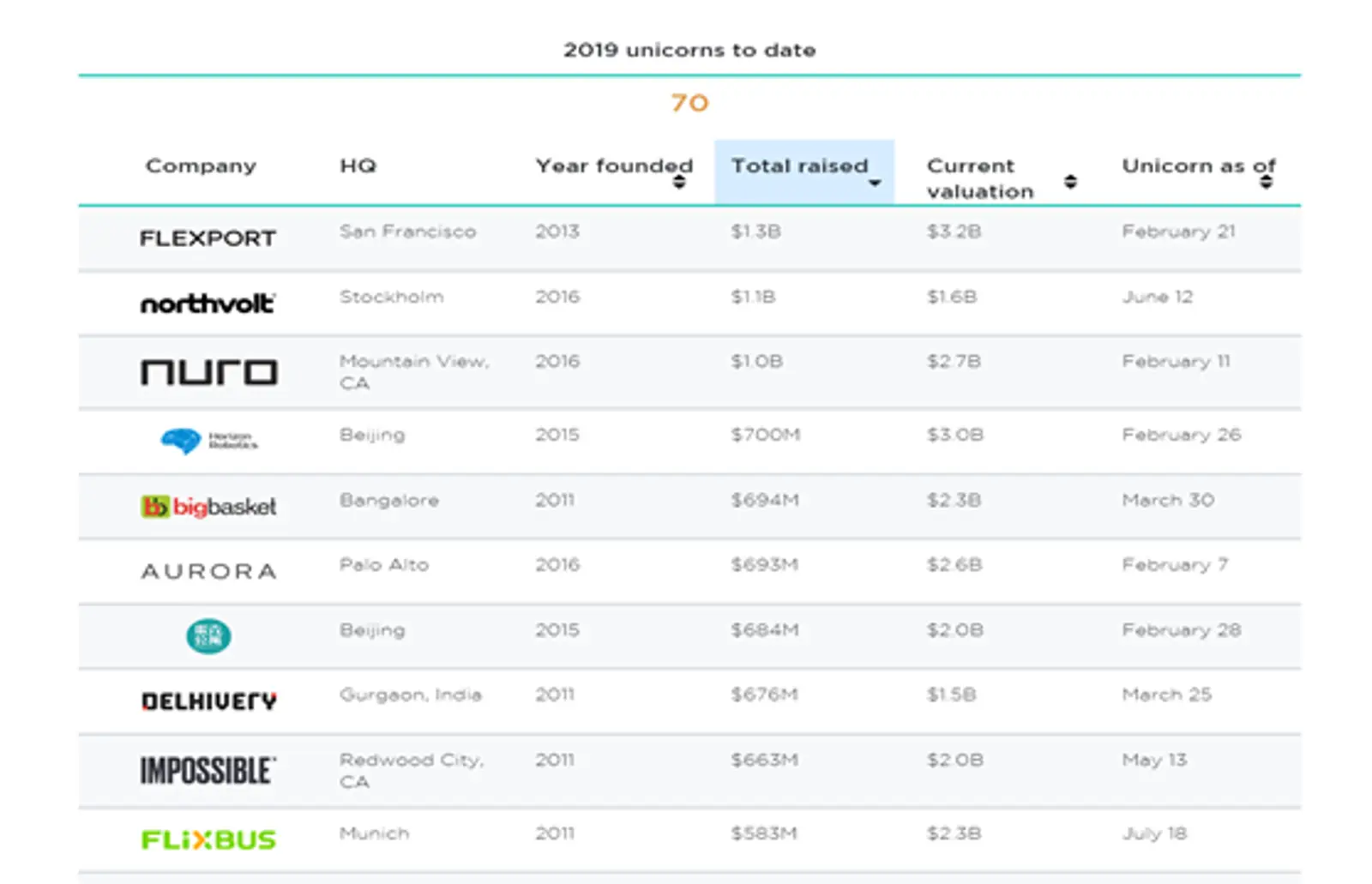Select the Delhivery logo
The image size is (1372, 884).
tap(208, 701)
